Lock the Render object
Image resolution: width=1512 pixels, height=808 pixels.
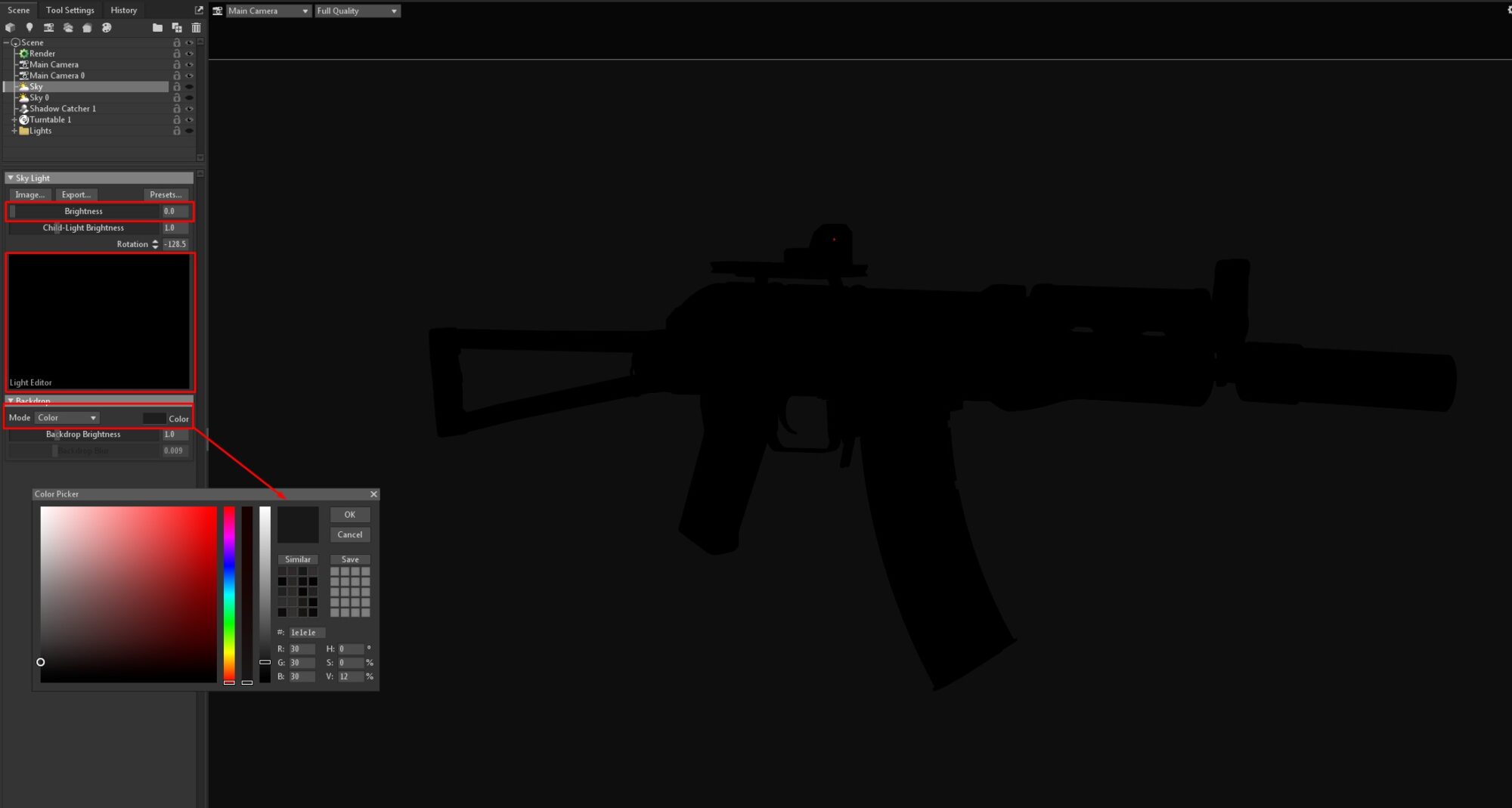177,54
